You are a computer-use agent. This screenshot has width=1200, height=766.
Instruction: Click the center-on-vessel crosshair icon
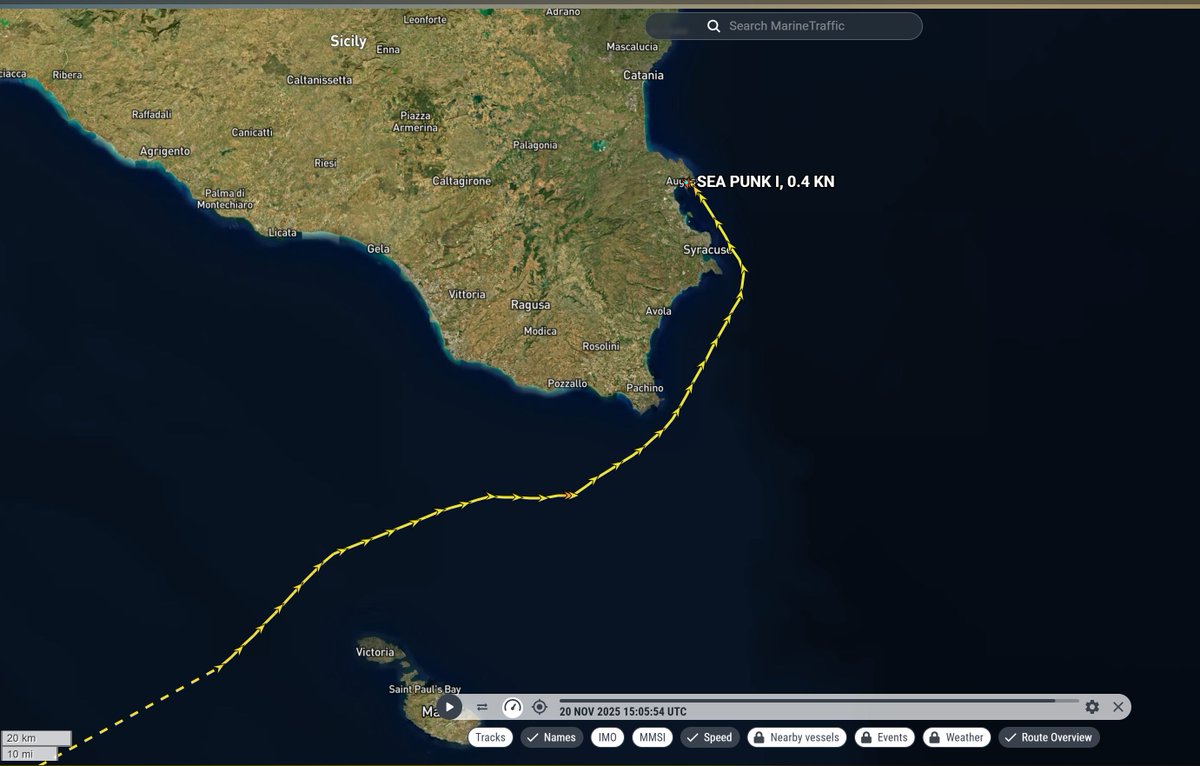coord(539,707)
